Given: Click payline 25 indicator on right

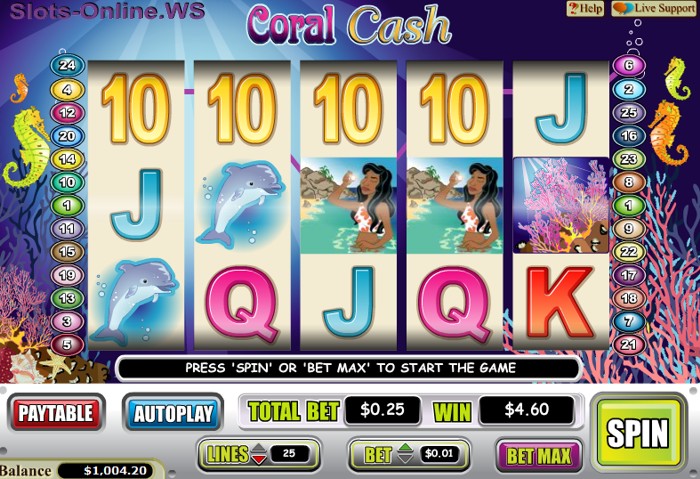Looking at the screenshot, I should coord(629,112).
